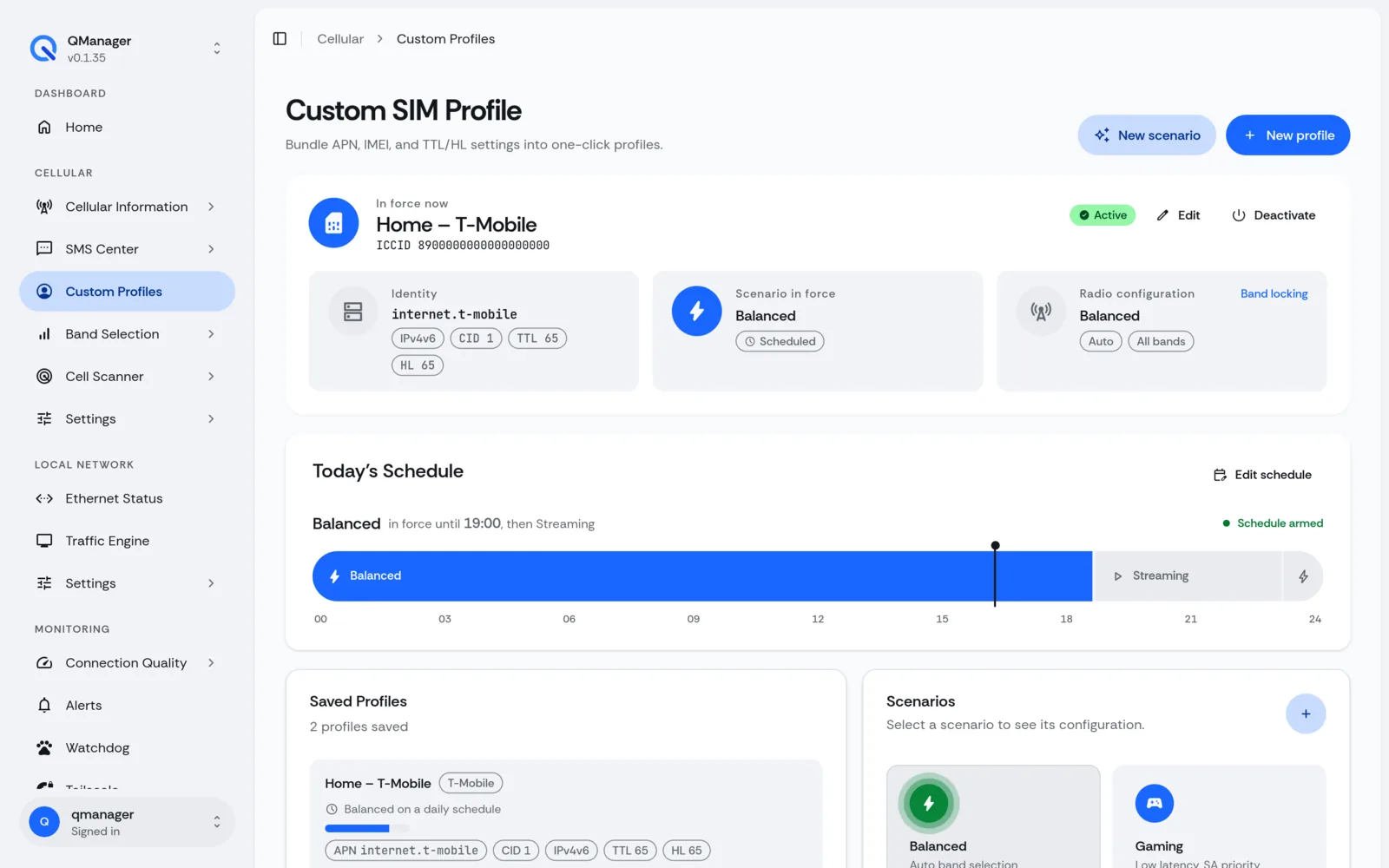
Task: Click the Band Selection bars icon
Action: (x=44, y=334)
